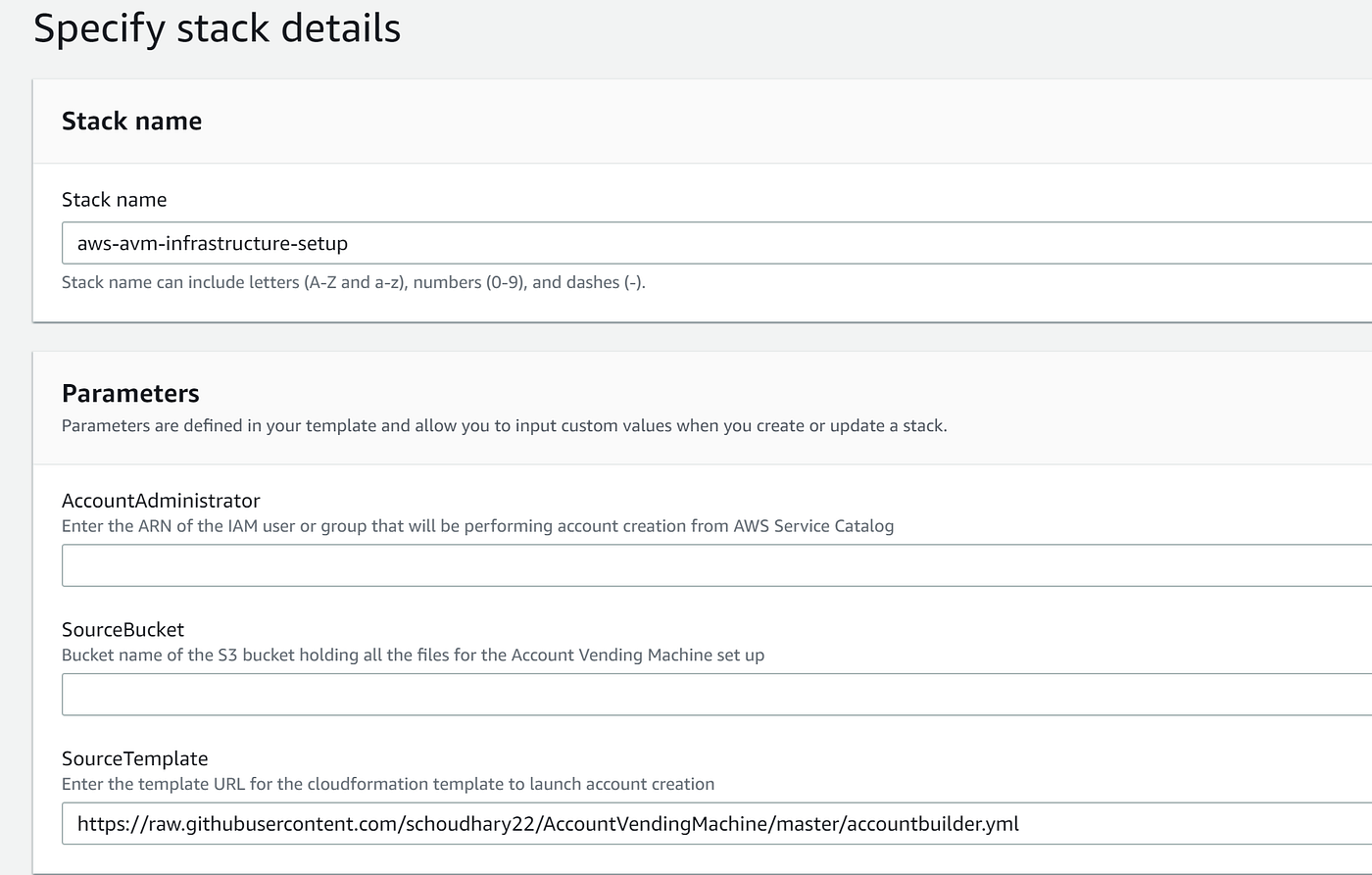Click the empty SourceBucket input field

click(x=715, y=695)
